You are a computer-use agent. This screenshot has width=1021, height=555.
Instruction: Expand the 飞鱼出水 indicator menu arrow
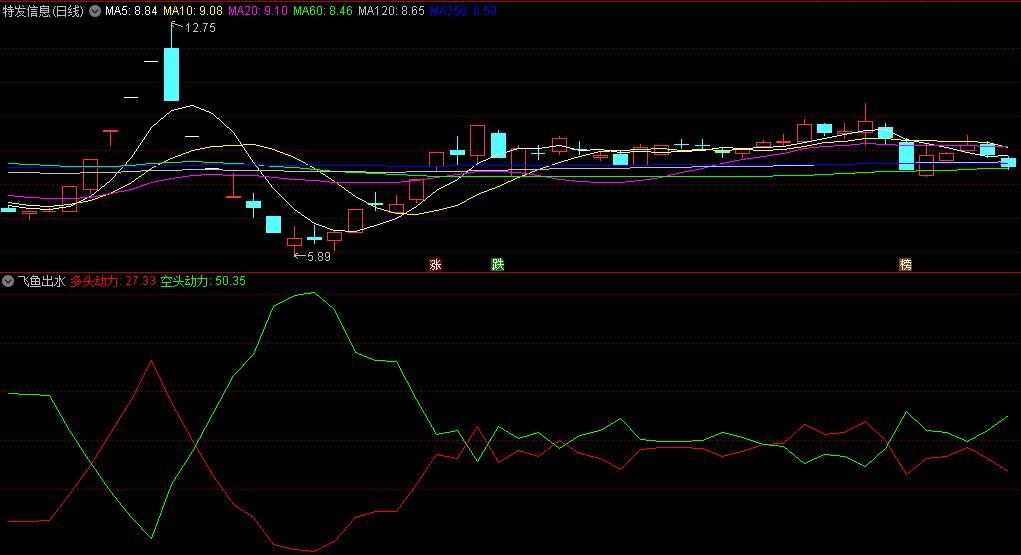[8, 282]
